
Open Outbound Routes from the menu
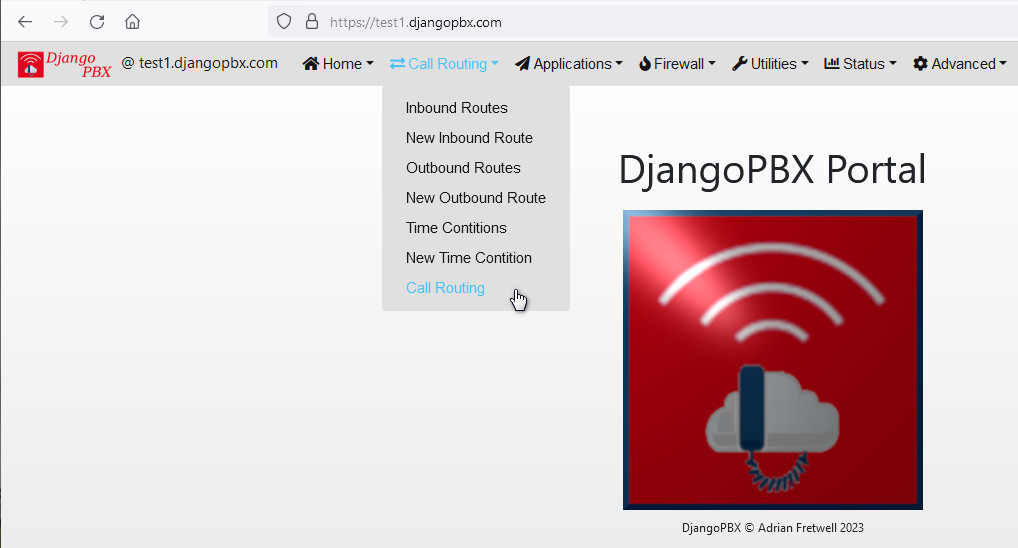[463, 168]
